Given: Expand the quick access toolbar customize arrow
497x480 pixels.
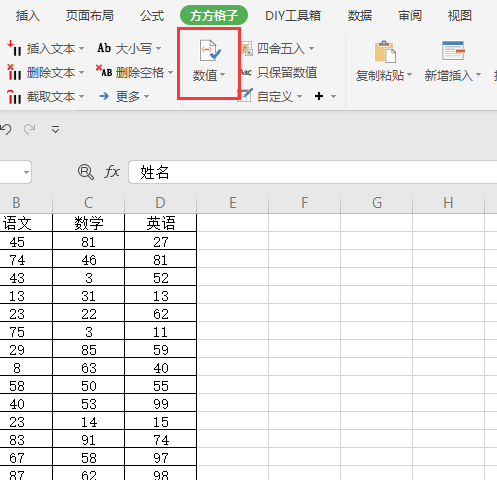Looking at the screenshot, I should pyautogui.click(x=55, y=129).
